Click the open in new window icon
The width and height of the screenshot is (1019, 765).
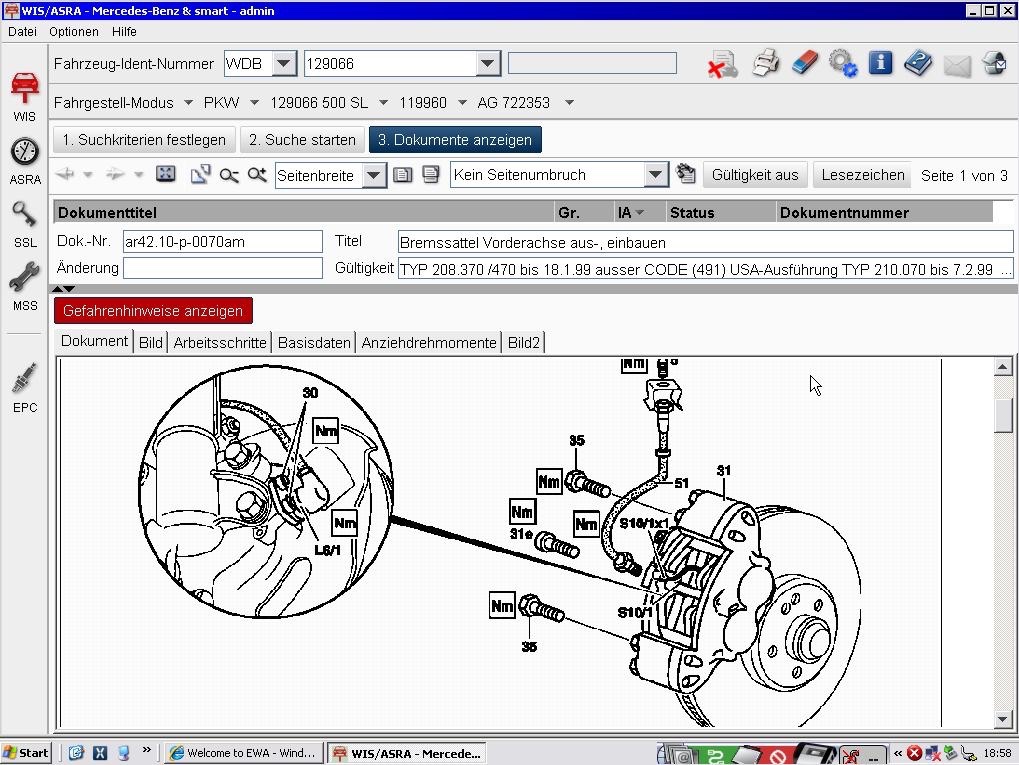coord(200,174)
